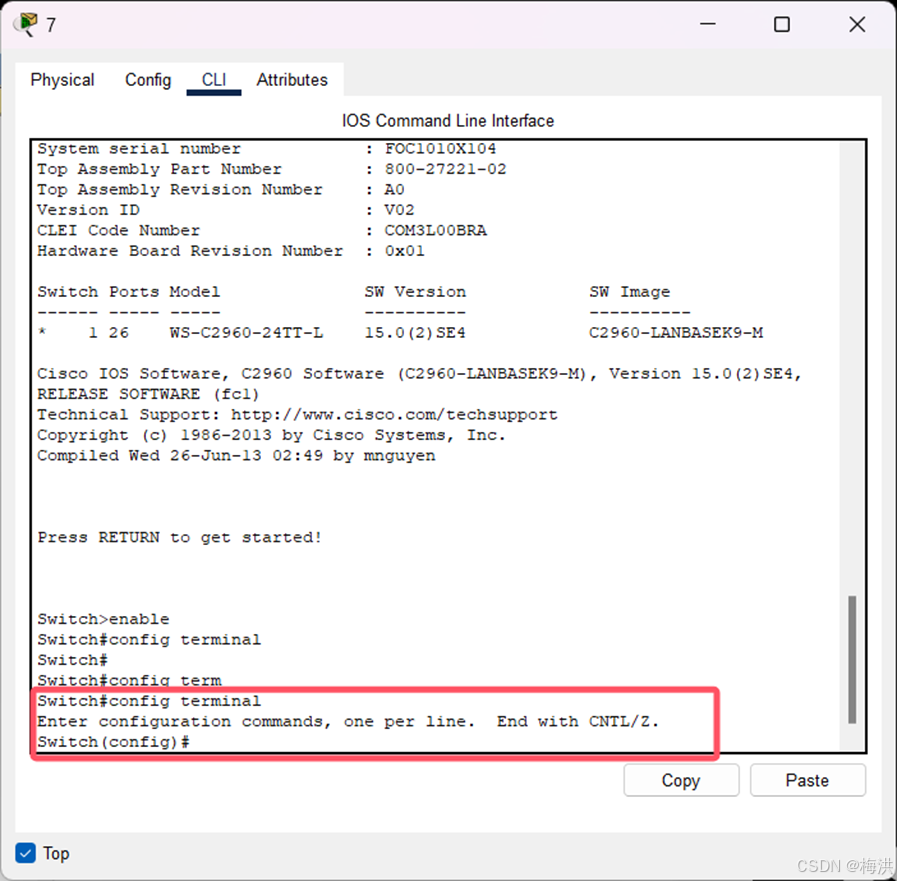
Task: Click the '800-27221-02' part number
Action: (x=445, y=169)
